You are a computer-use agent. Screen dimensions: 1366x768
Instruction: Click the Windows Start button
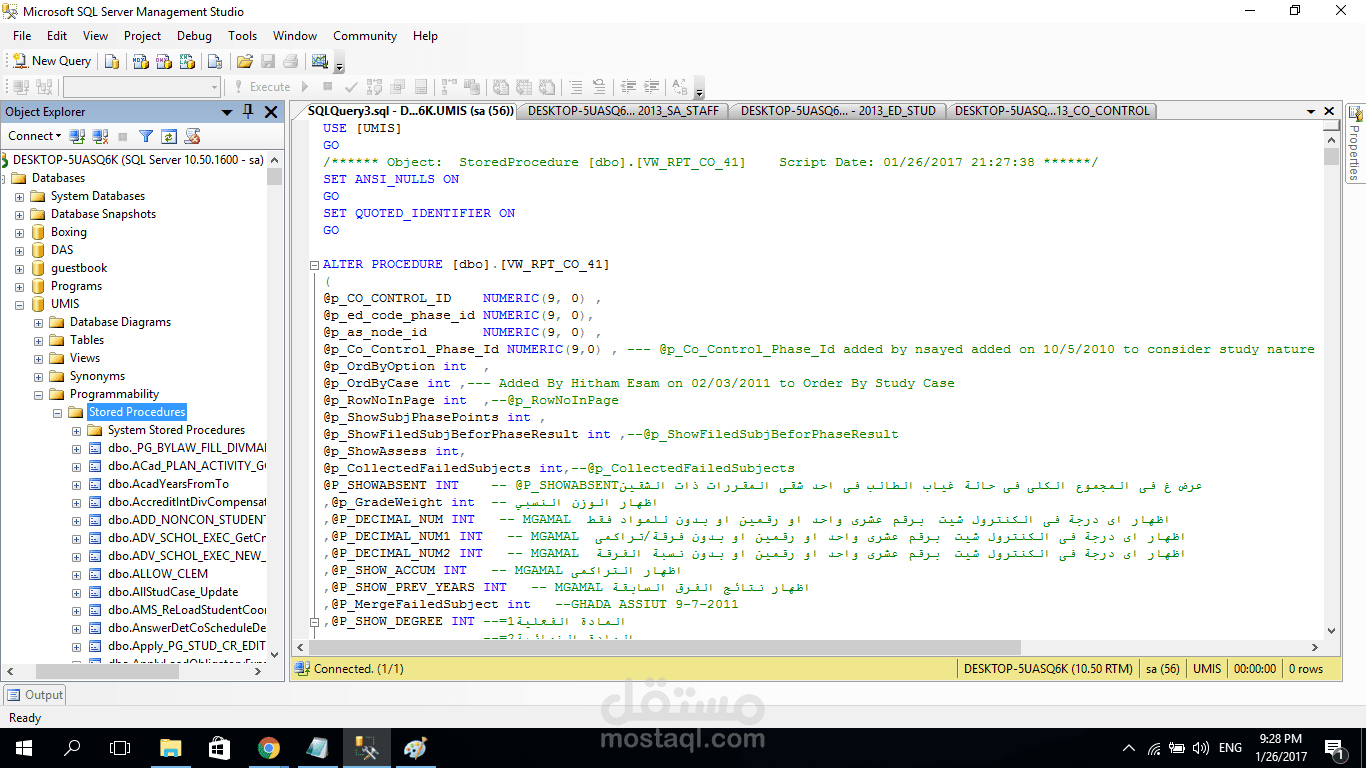[23, 748]
